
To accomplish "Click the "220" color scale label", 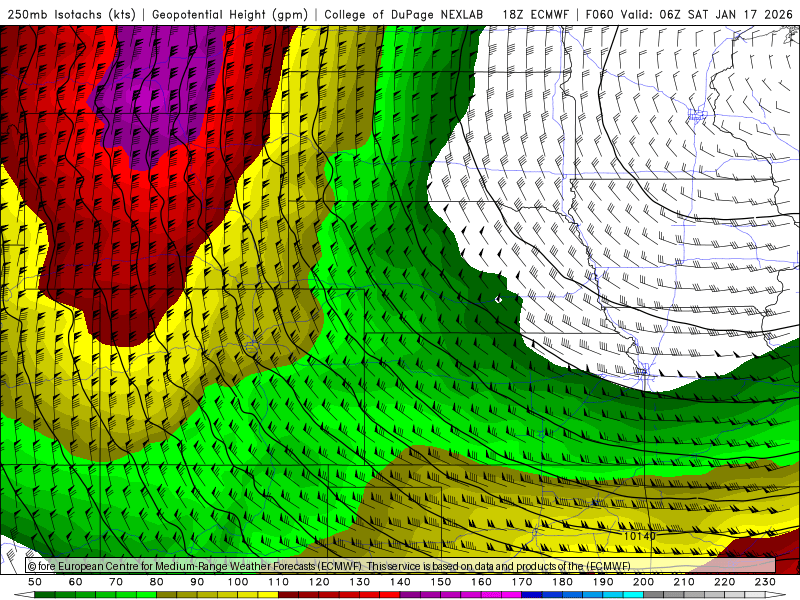I will click(725, 582).
